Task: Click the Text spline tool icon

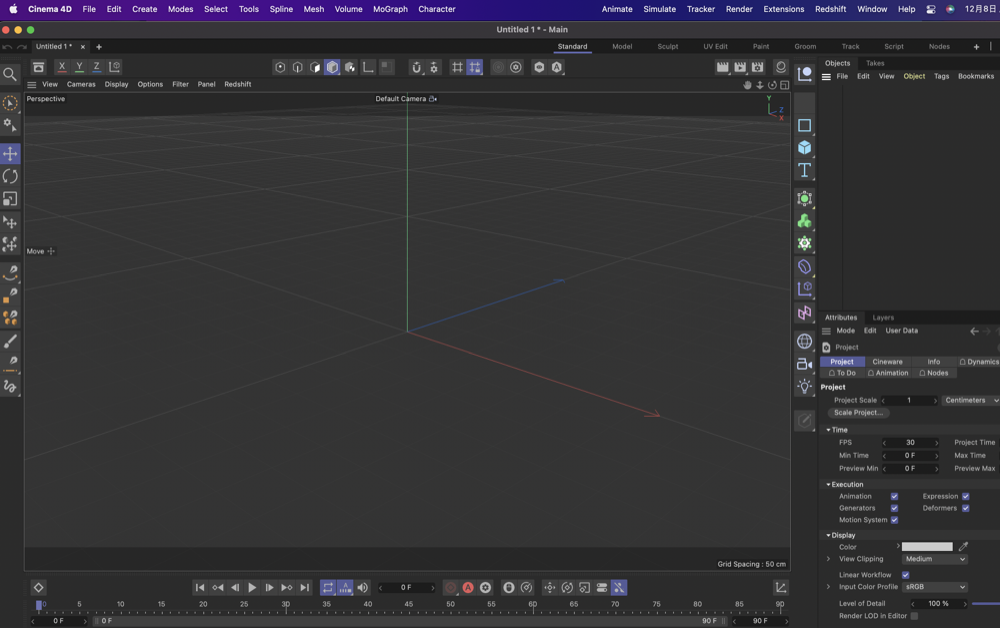Action: [x=804, y=170]
